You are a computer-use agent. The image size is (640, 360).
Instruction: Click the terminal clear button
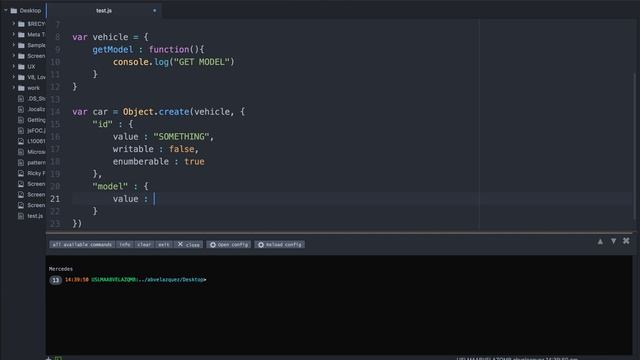pyautogui.click(x=144, y=244)
